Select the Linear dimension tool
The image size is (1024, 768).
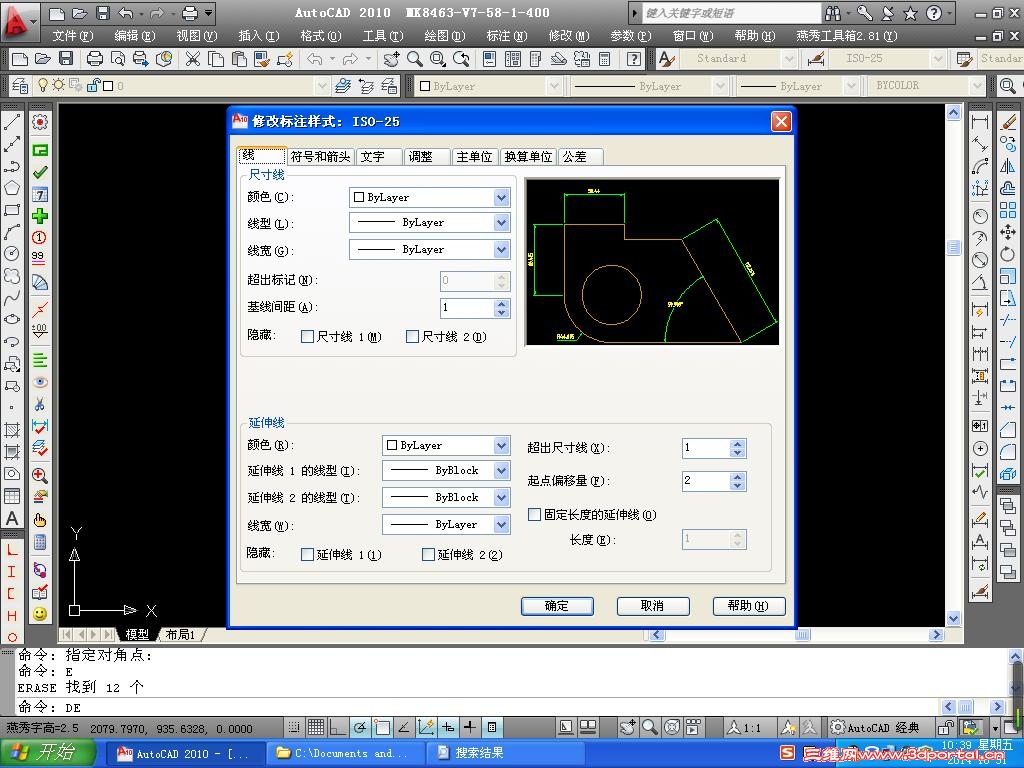coord(980,122)
